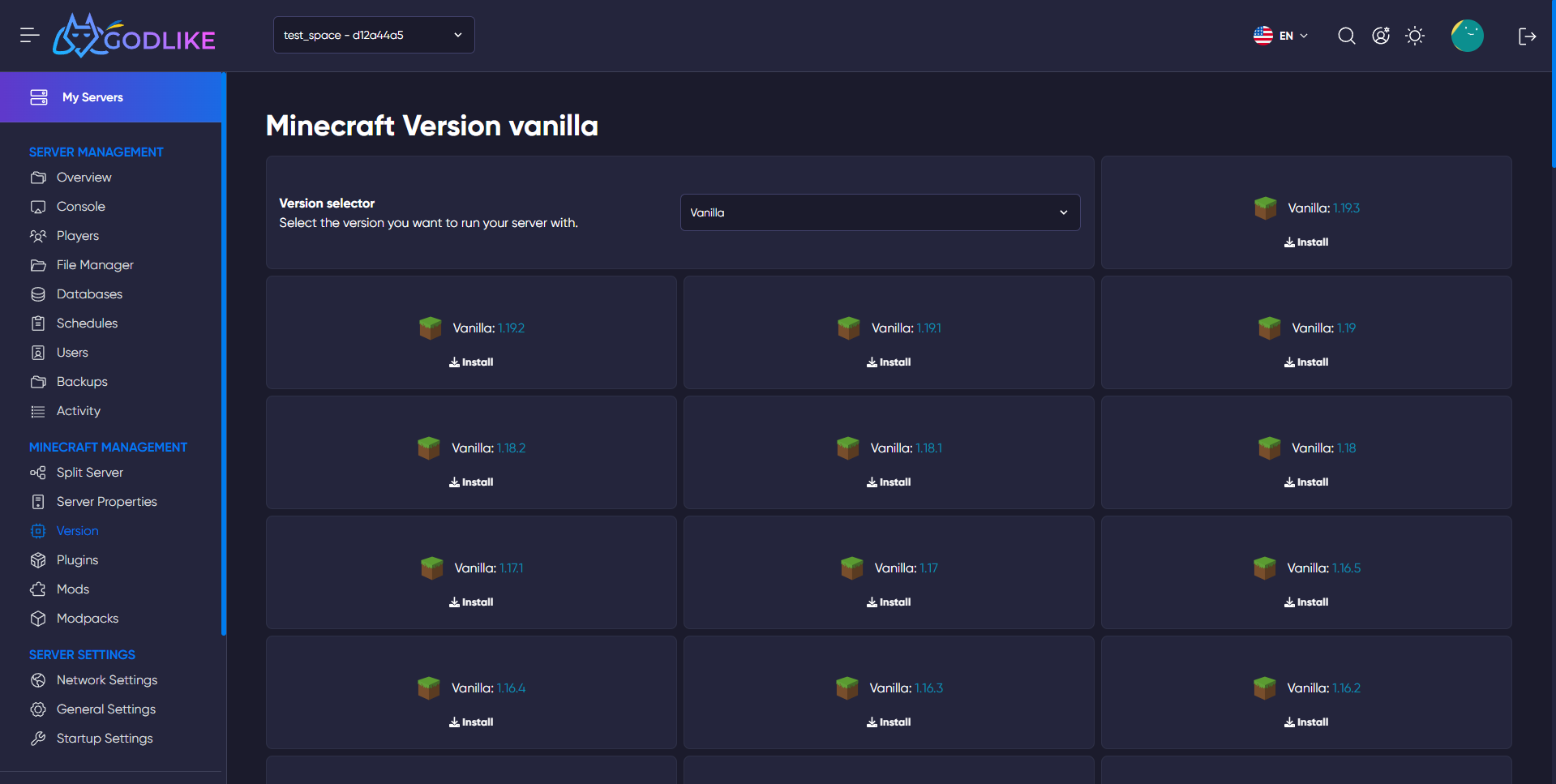Screen dimensions: 1556x784
Task: Collapse the sidebar with the hamburger menu icon
Action: 30,35
